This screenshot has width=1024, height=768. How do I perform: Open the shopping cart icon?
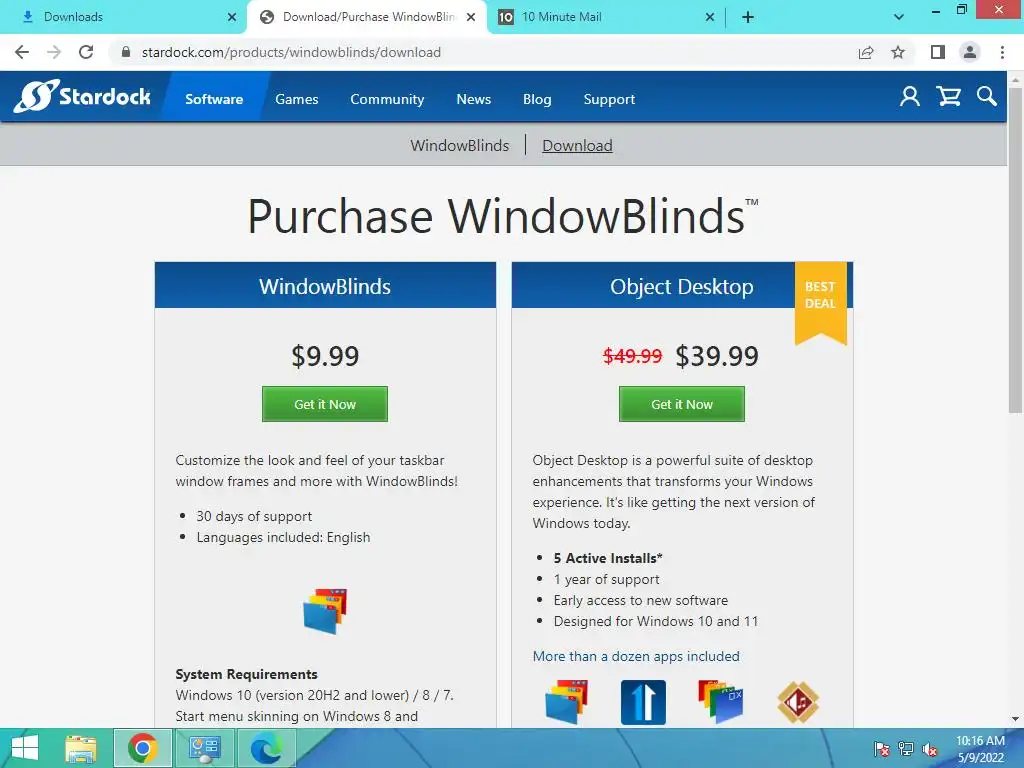tap(948, 97)
